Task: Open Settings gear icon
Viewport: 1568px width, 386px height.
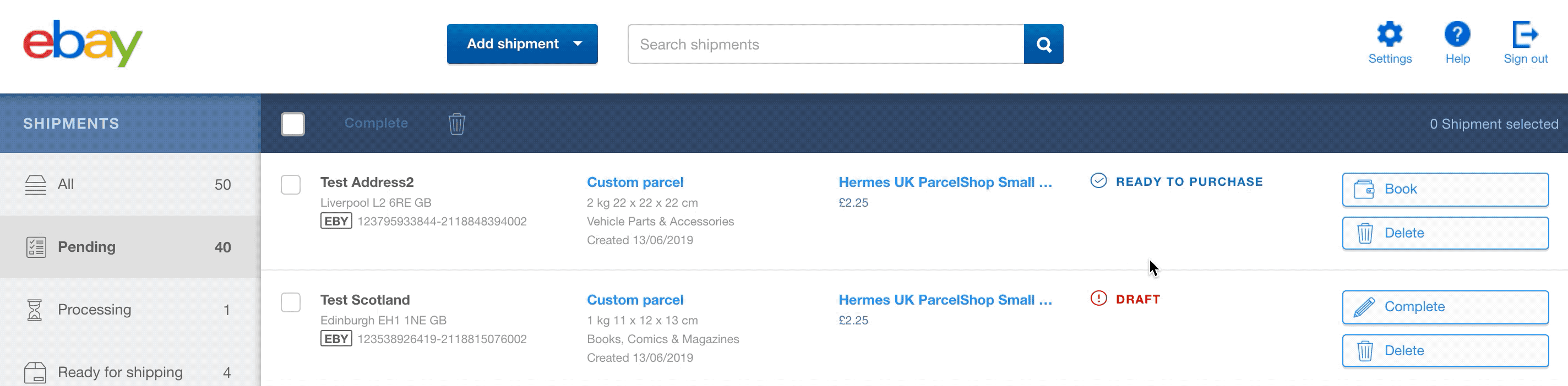Action: click(1390, 34)
